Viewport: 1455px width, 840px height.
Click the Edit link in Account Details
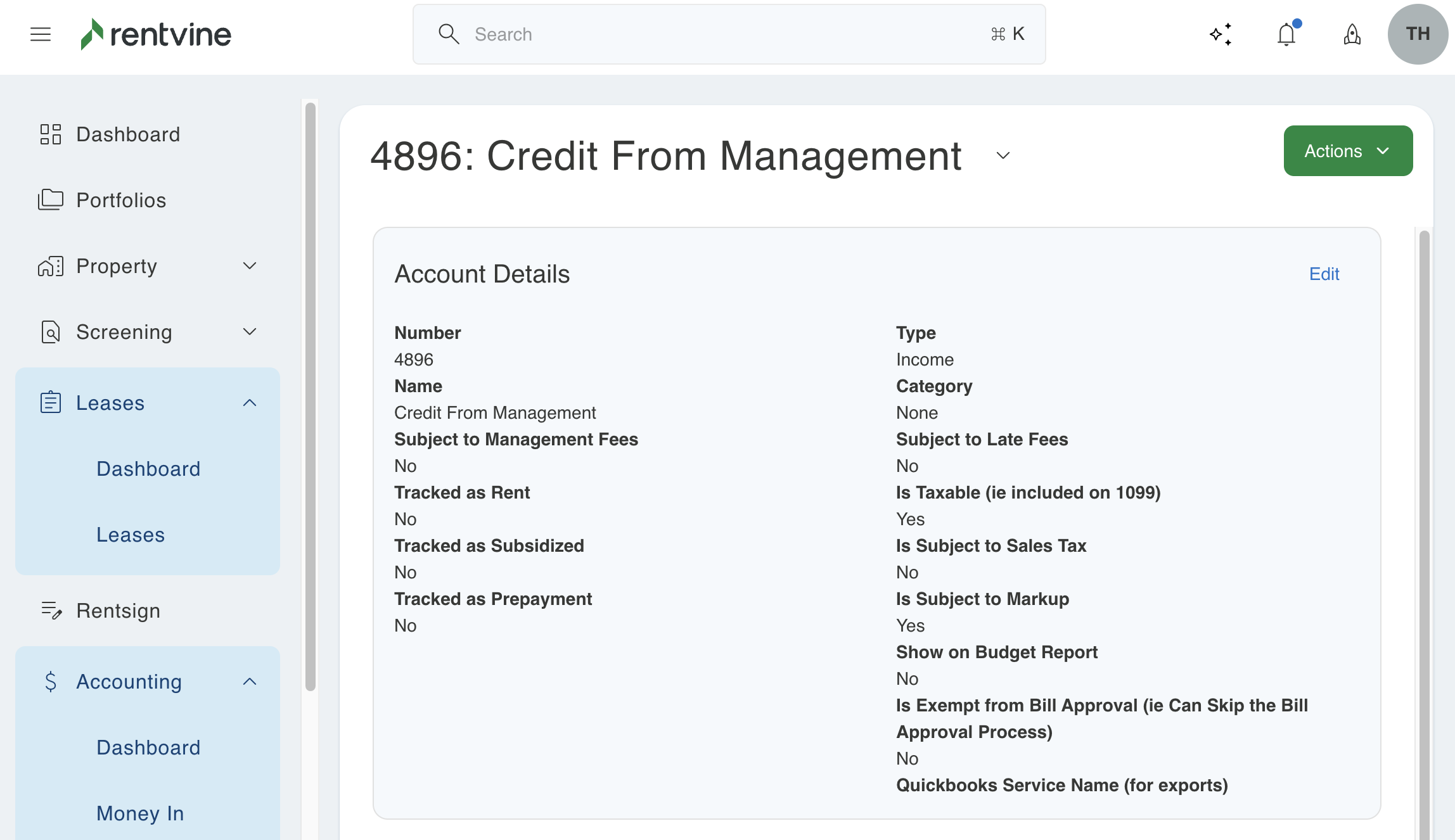(x=1324, y=274)
